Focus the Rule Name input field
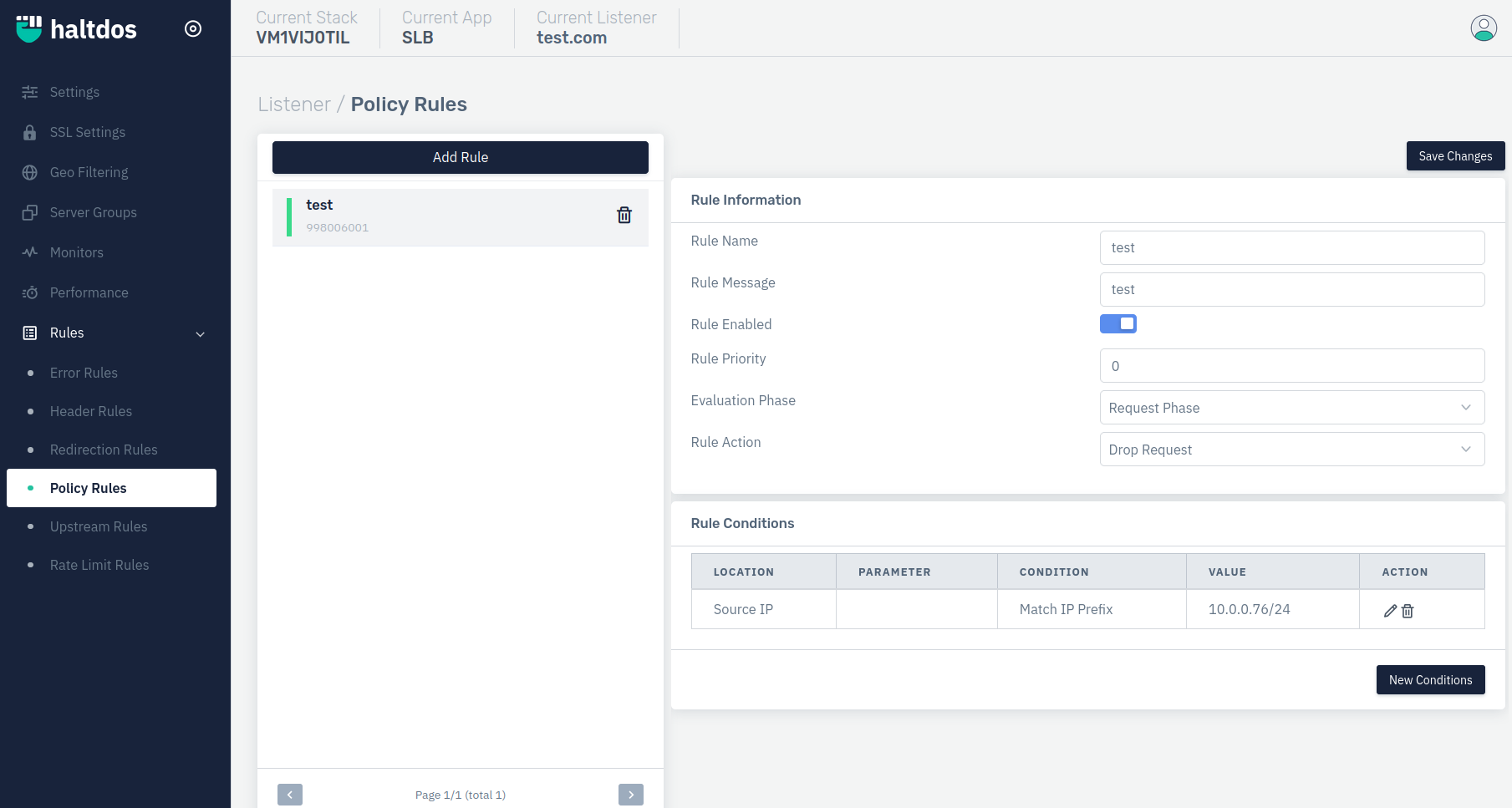This screenshot has width=1512, height=808. coord(1292,247)
